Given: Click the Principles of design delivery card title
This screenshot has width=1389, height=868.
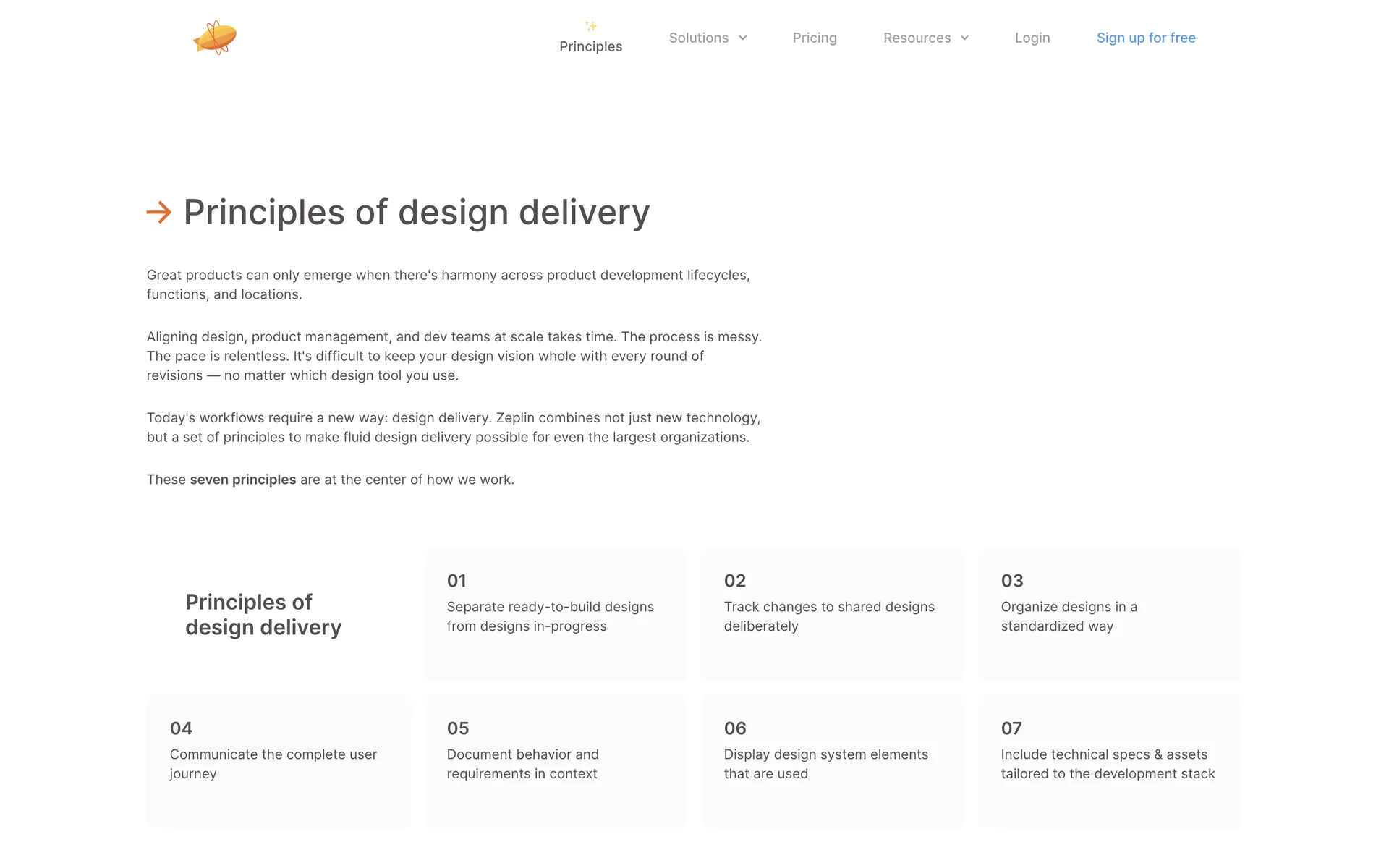Looking at the screenshot, I should click(x=263, y=614).
